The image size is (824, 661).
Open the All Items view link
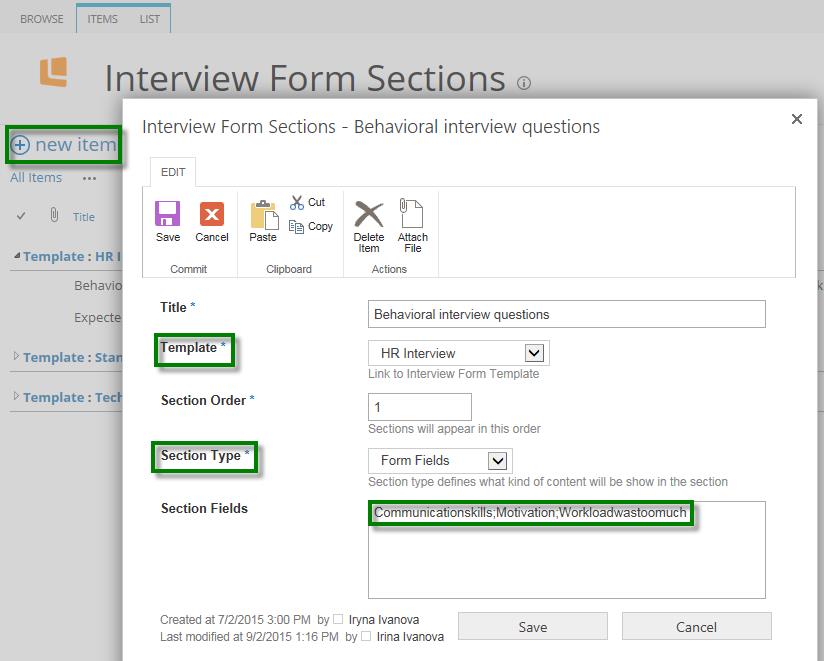point(36,177)
